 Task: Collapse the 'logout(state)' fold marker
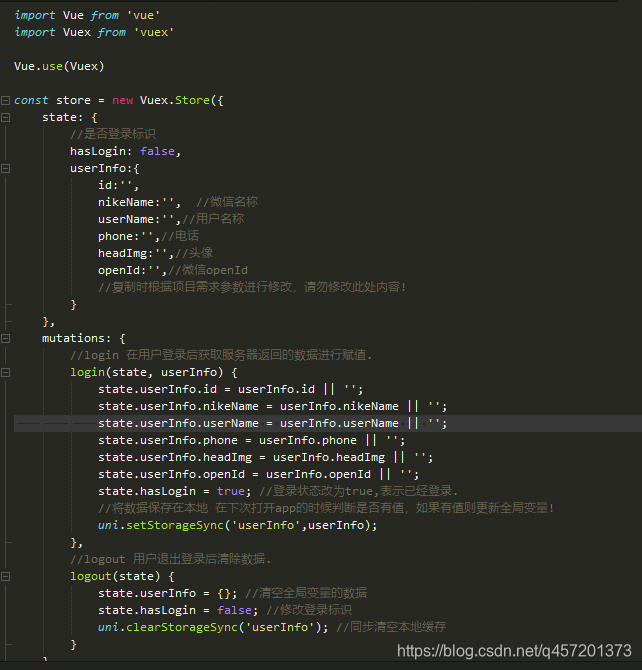tap(6, 576)
